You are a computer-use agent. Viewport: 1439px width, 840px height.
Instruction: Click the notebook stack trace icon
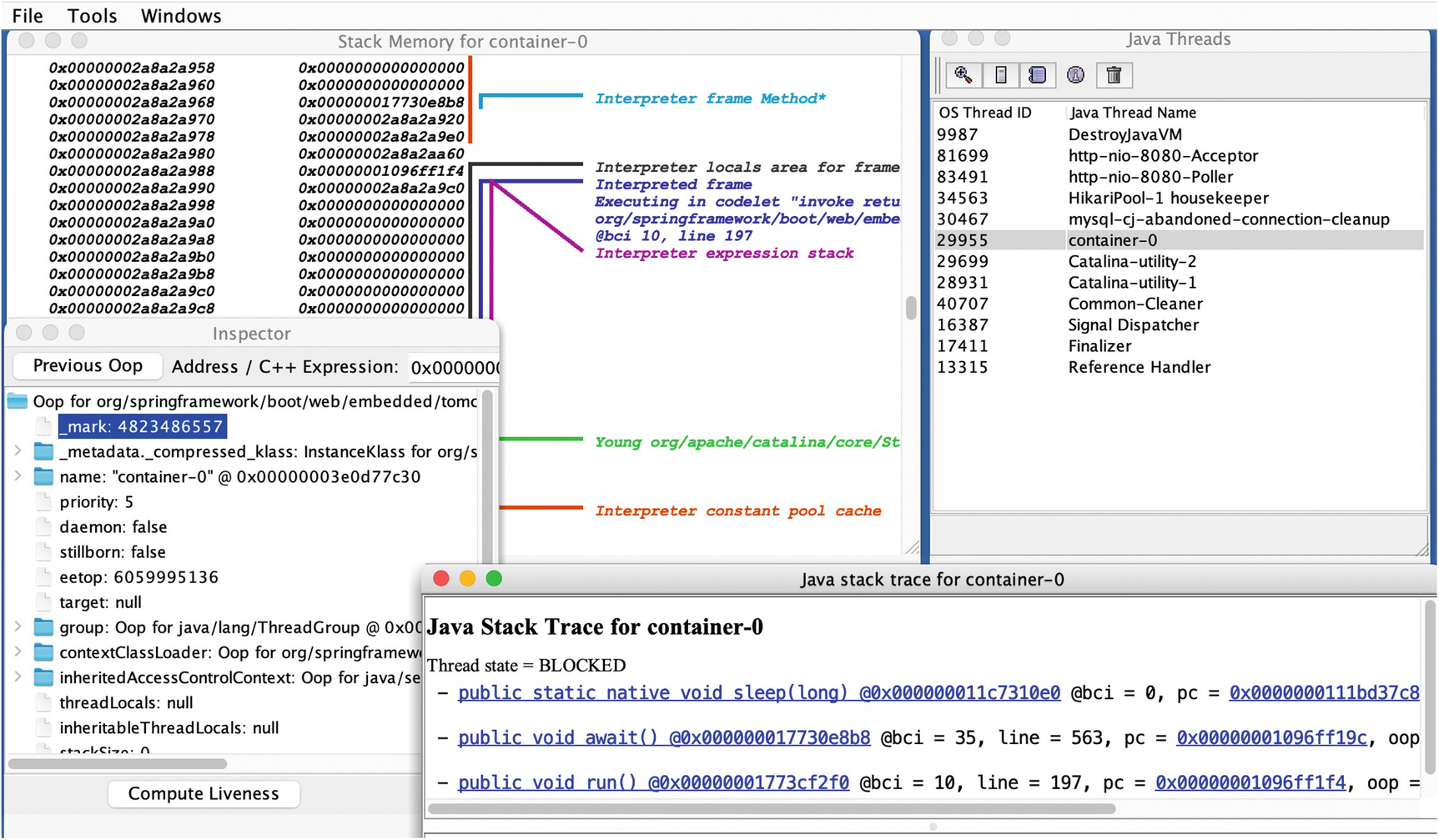tap(1038, 75)
